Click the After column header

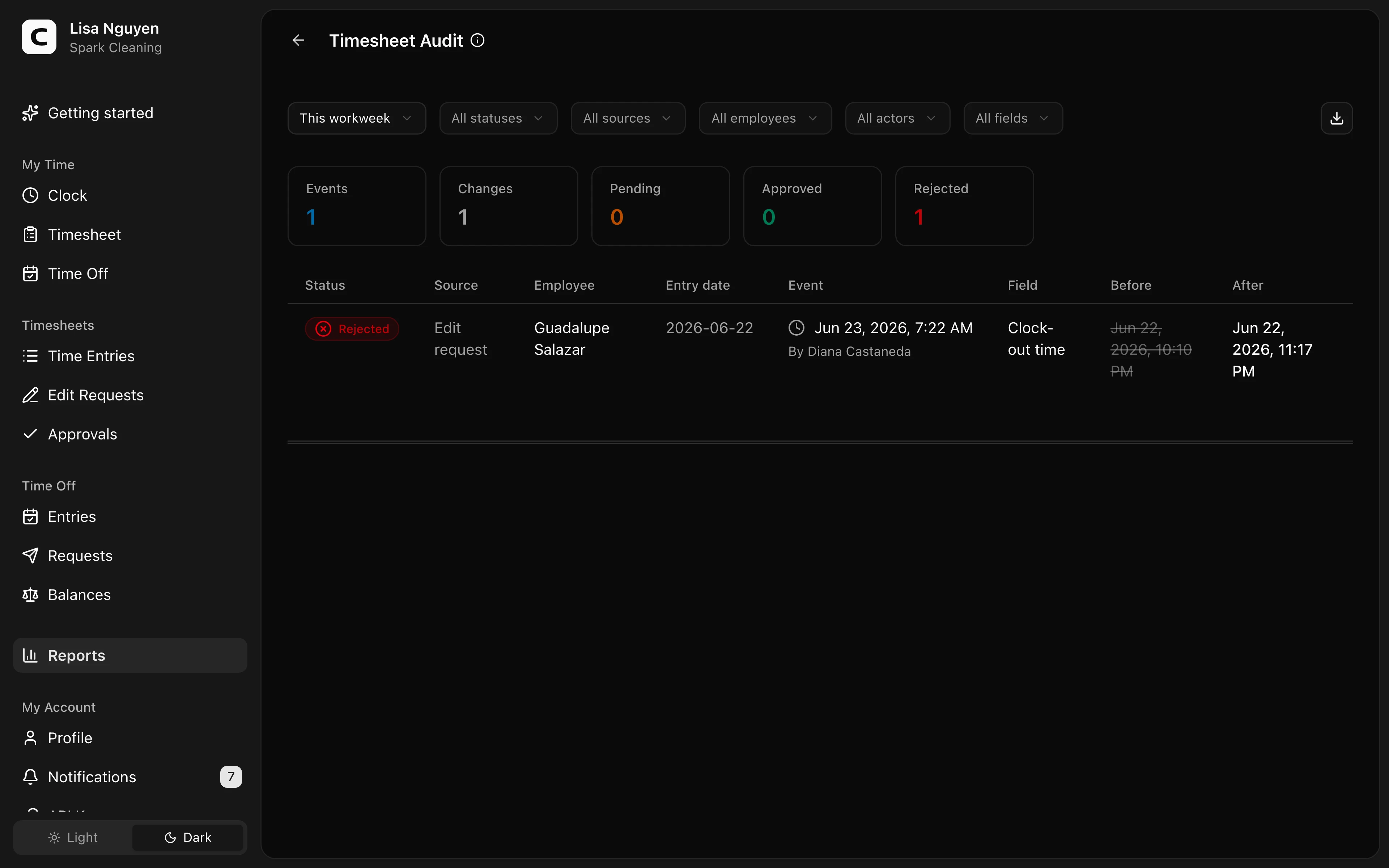(1247, 285)
